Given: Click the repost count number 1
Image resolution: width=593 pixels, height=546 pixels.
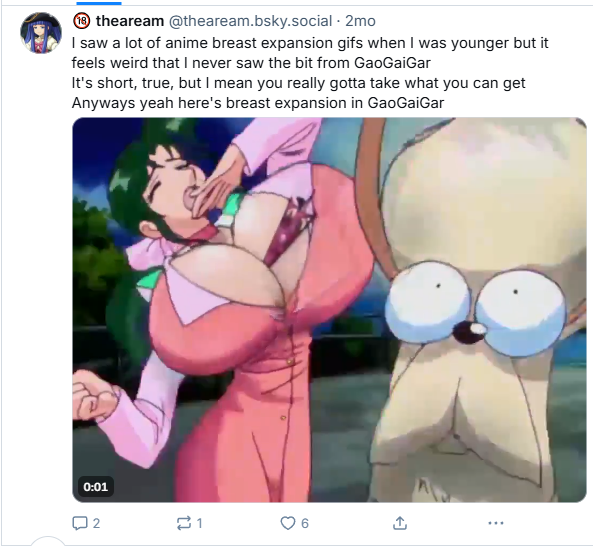Looking at the screenshot, I should click(200, 523).
